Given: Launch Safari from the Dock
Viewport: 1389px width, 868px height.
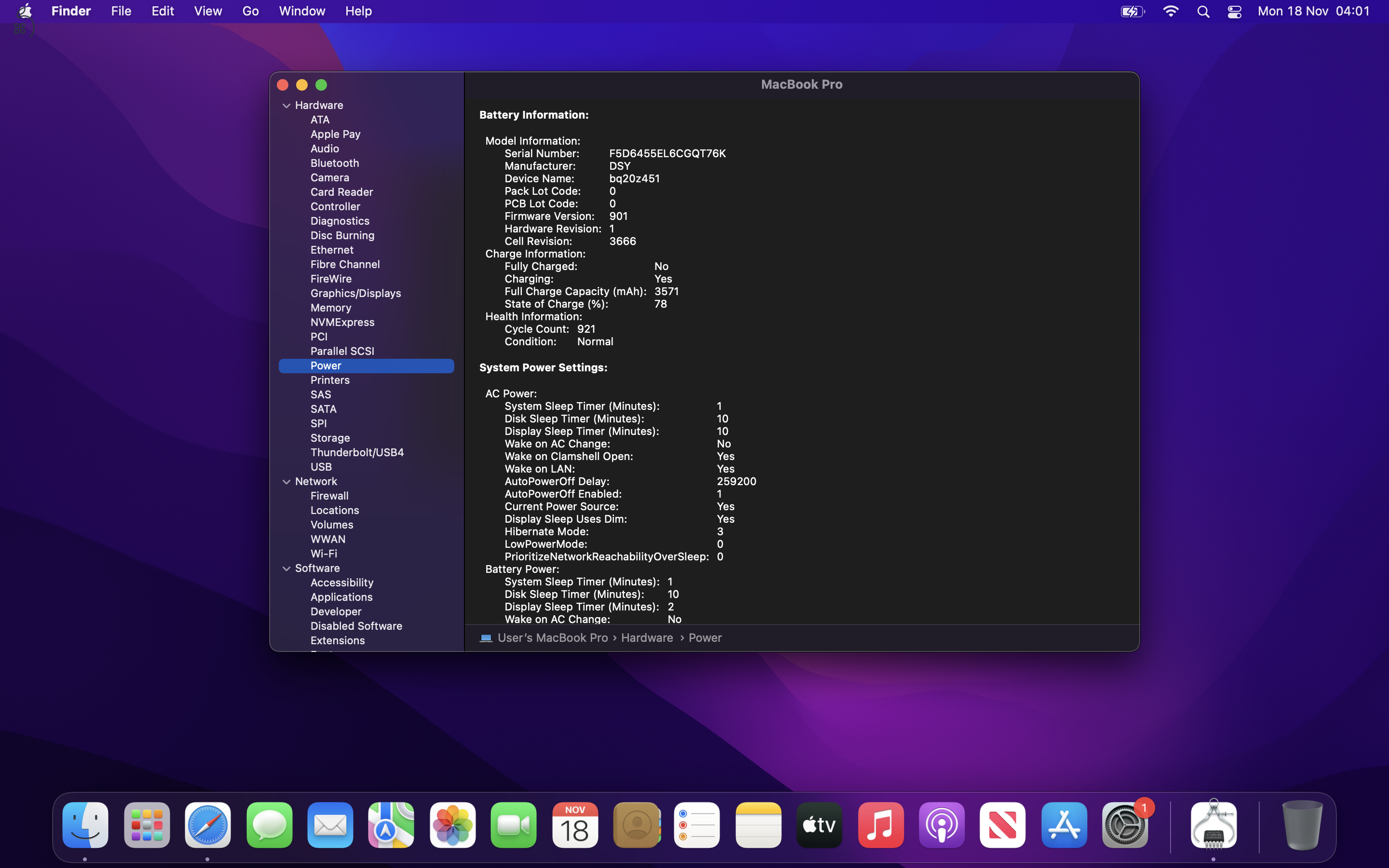Looking at the screenshot, I should click(208, 825).
